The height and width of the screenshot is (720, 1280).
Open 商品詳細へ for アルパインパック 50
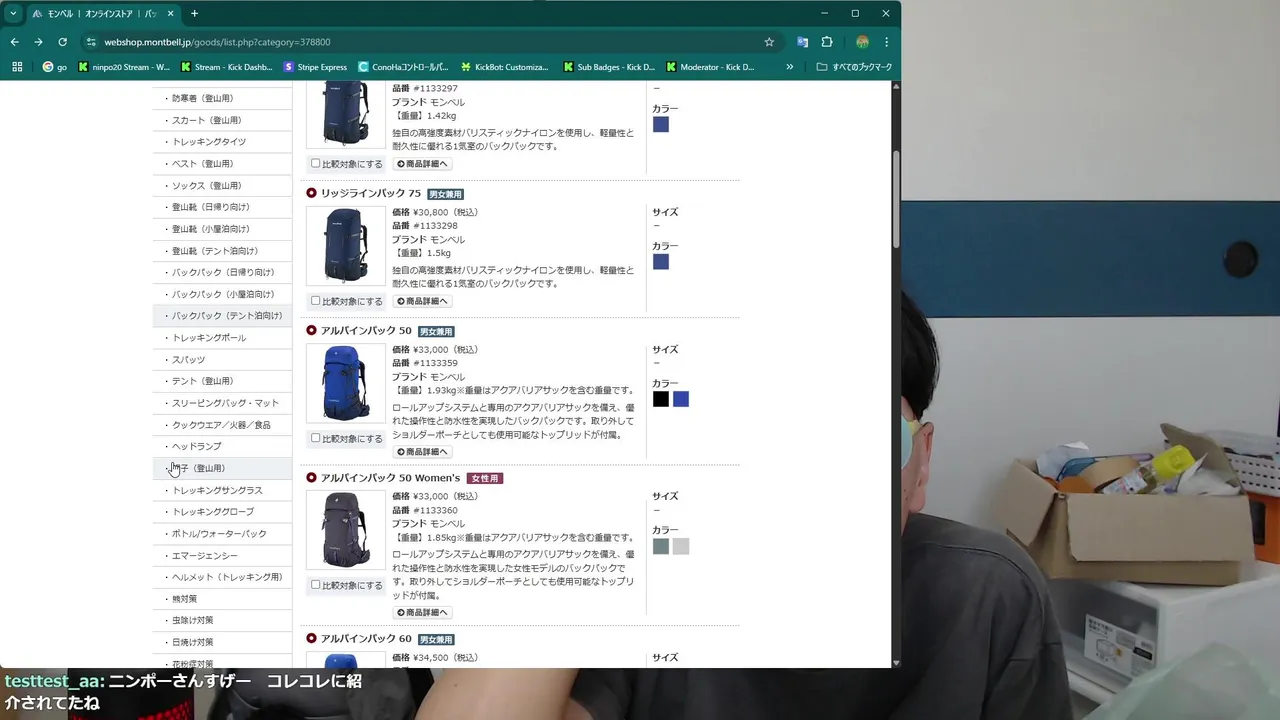tap(422, 452)
